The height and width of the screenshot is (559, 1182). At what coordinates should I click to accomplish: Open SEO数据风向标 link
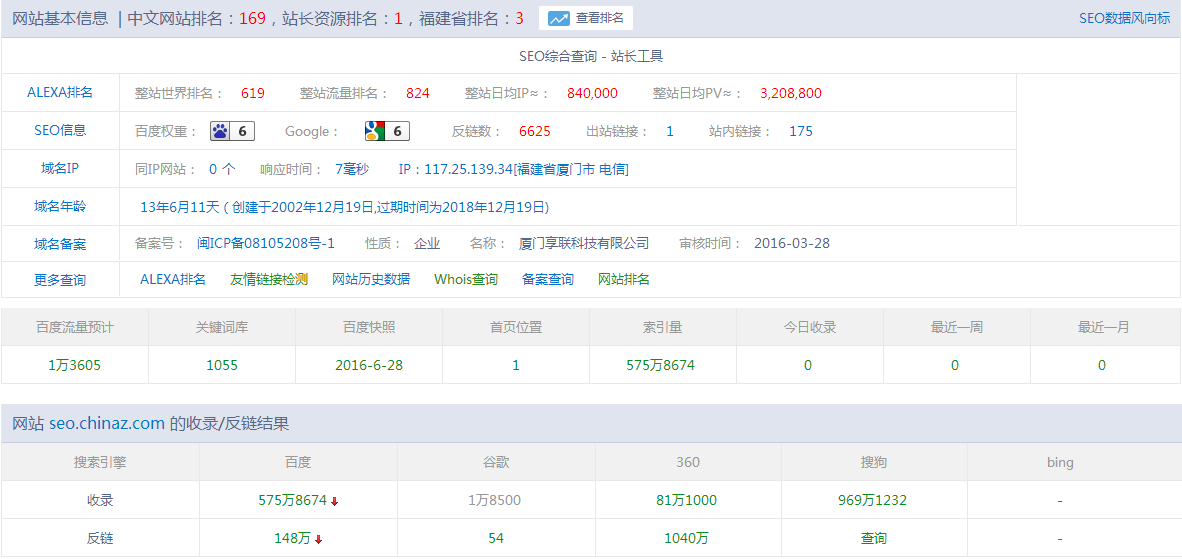1125,19
